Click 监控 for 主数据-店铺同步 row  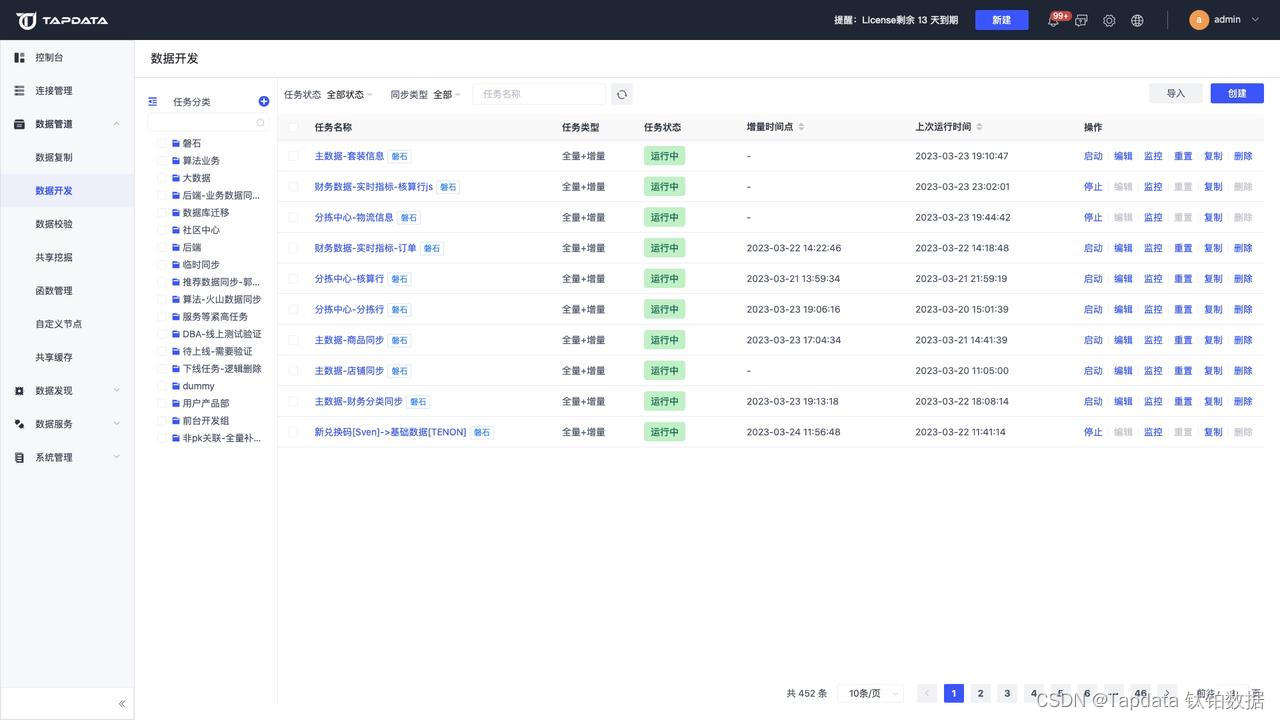pos(1153,371)
